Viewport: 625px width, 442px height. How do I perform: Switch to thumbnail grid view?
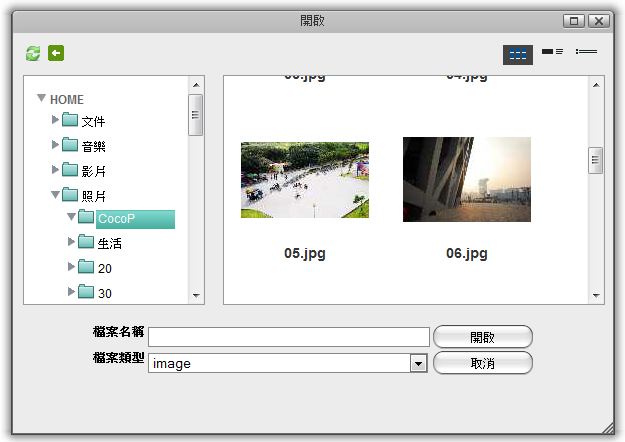point(517,55)
